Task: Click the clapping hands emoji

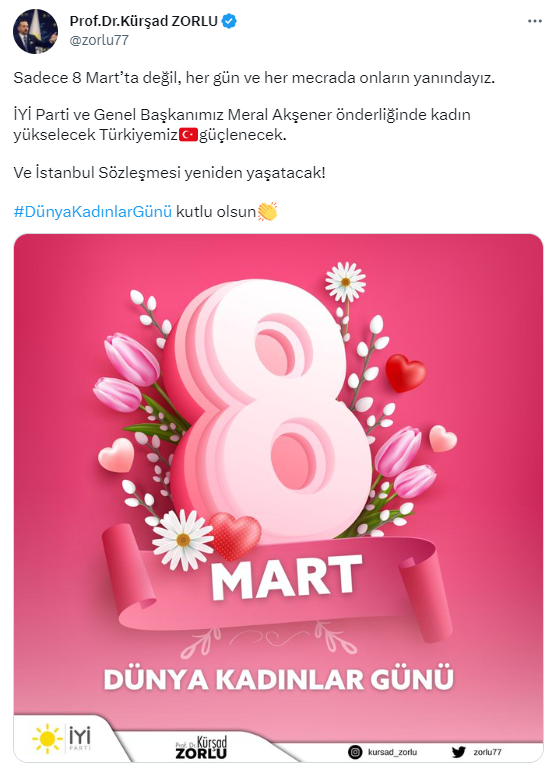Action: (268, 211)
